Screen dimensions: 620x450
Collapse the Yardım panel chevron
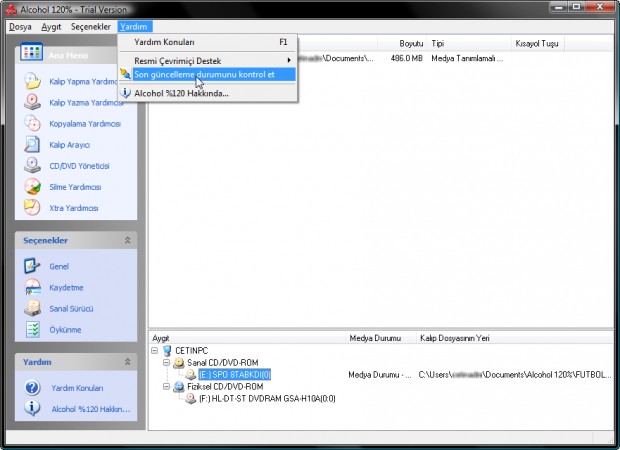pos(127,362)
